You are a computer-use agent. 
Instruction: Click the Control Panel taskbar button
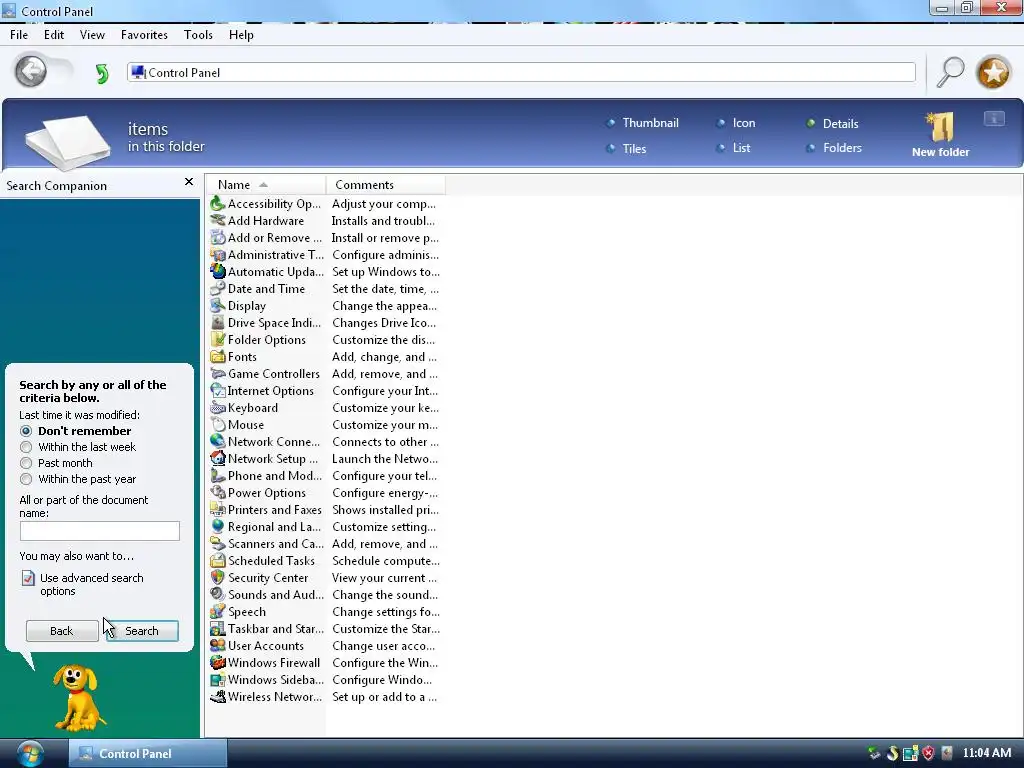coord(148,754)
